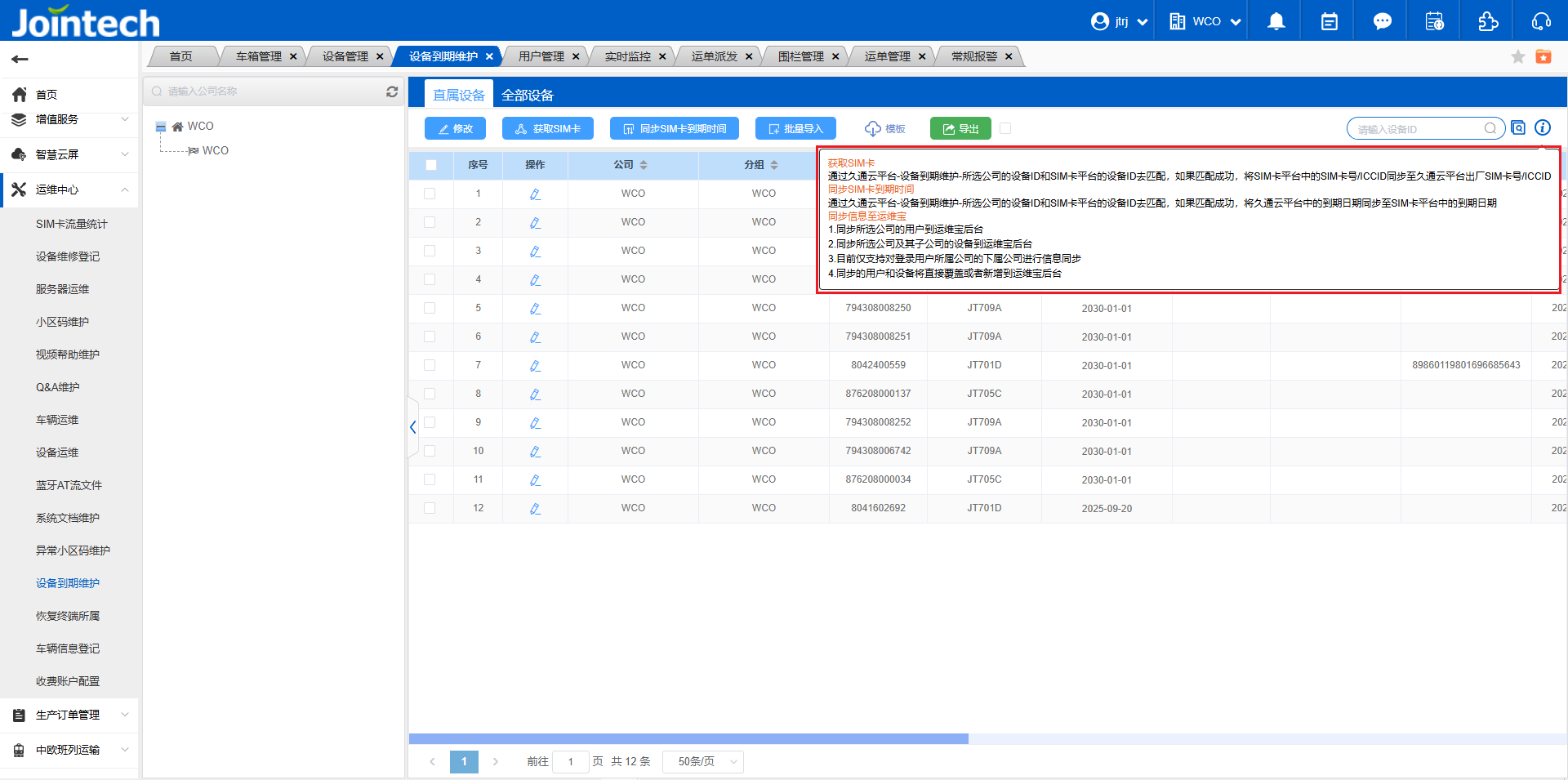Screen dimensions: 1568x780
Task: Refresh the company tree list
Action: (x=392, y=91)
